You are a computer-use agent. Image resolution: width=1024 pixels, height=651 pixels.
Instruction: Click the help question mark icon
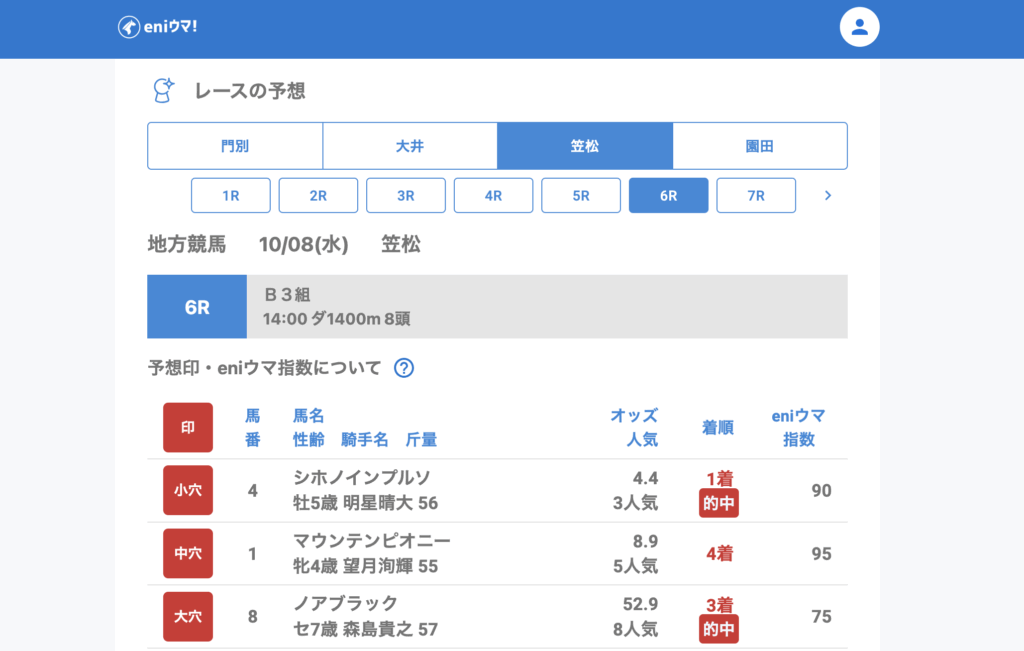click(x=404, y=368)
